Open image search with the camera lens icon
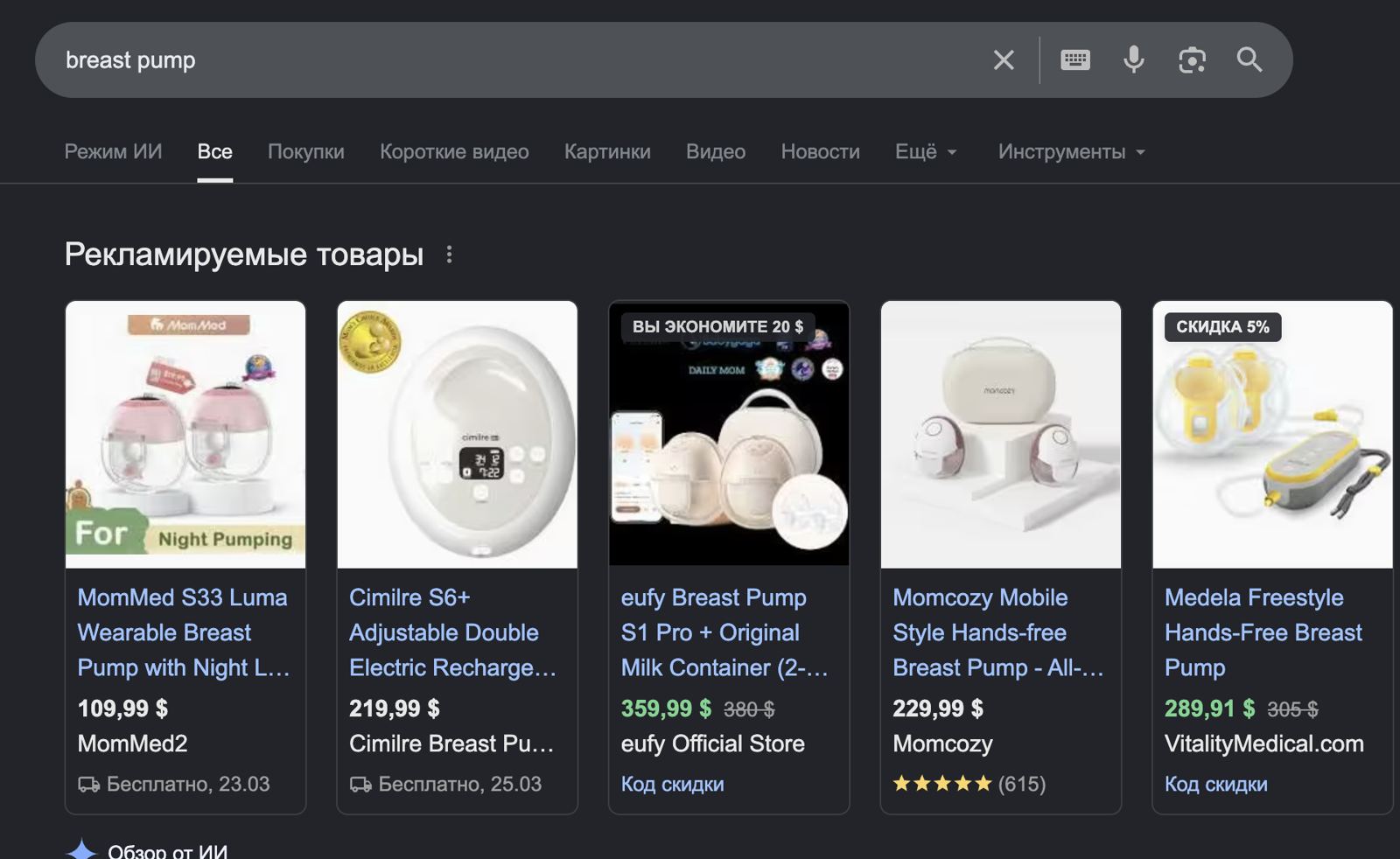This screenshot has height=859, width=1400. pyautogui.click(x=1192, y=59)
